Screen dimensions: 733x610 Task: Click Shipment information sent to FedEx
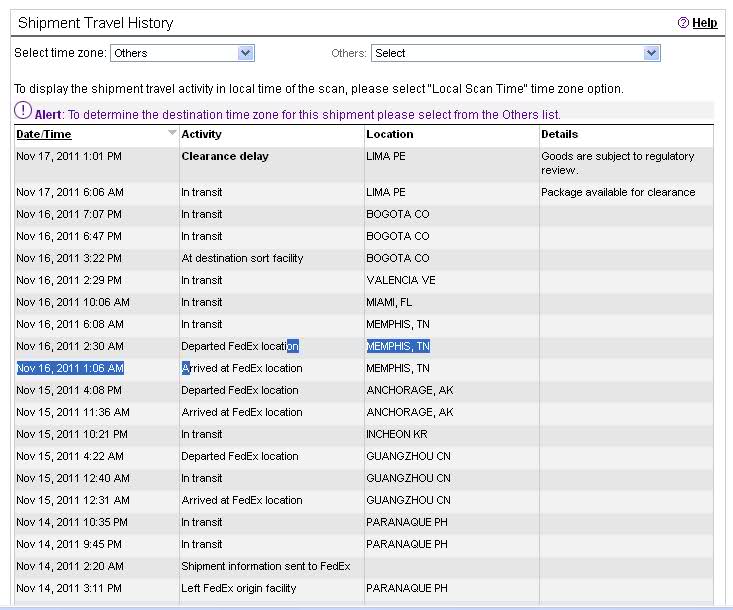pos(266,566)
